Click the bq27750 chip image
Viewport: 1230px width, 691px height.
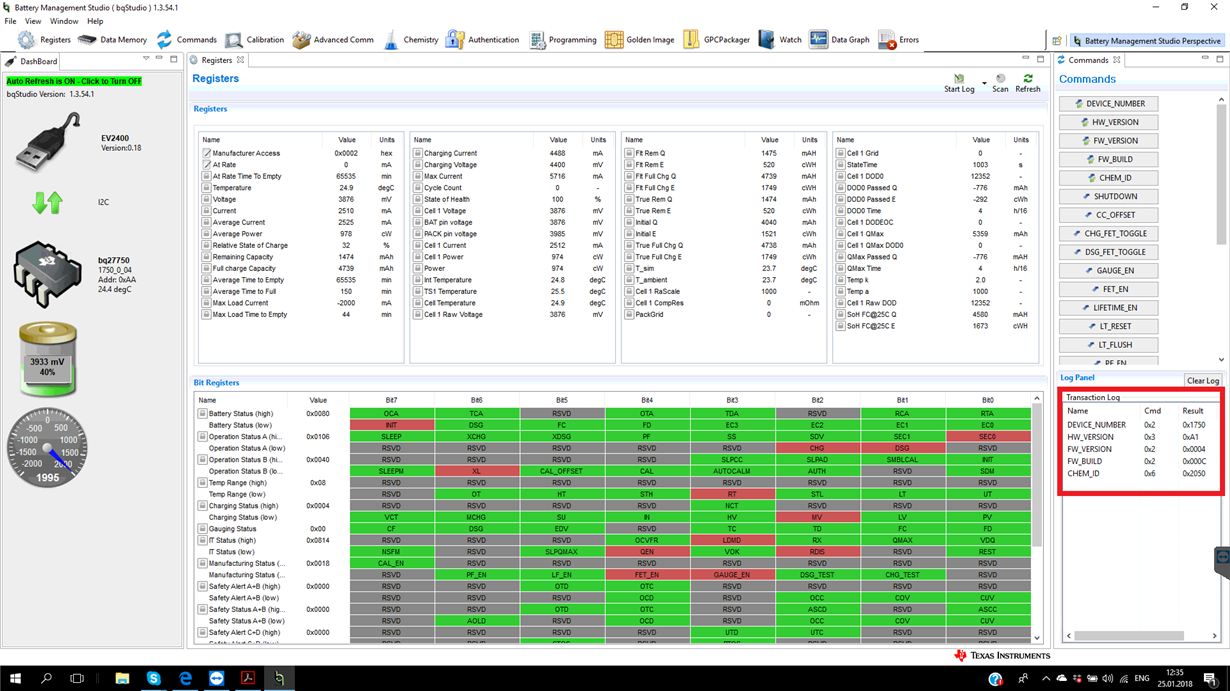click(47, 272)
